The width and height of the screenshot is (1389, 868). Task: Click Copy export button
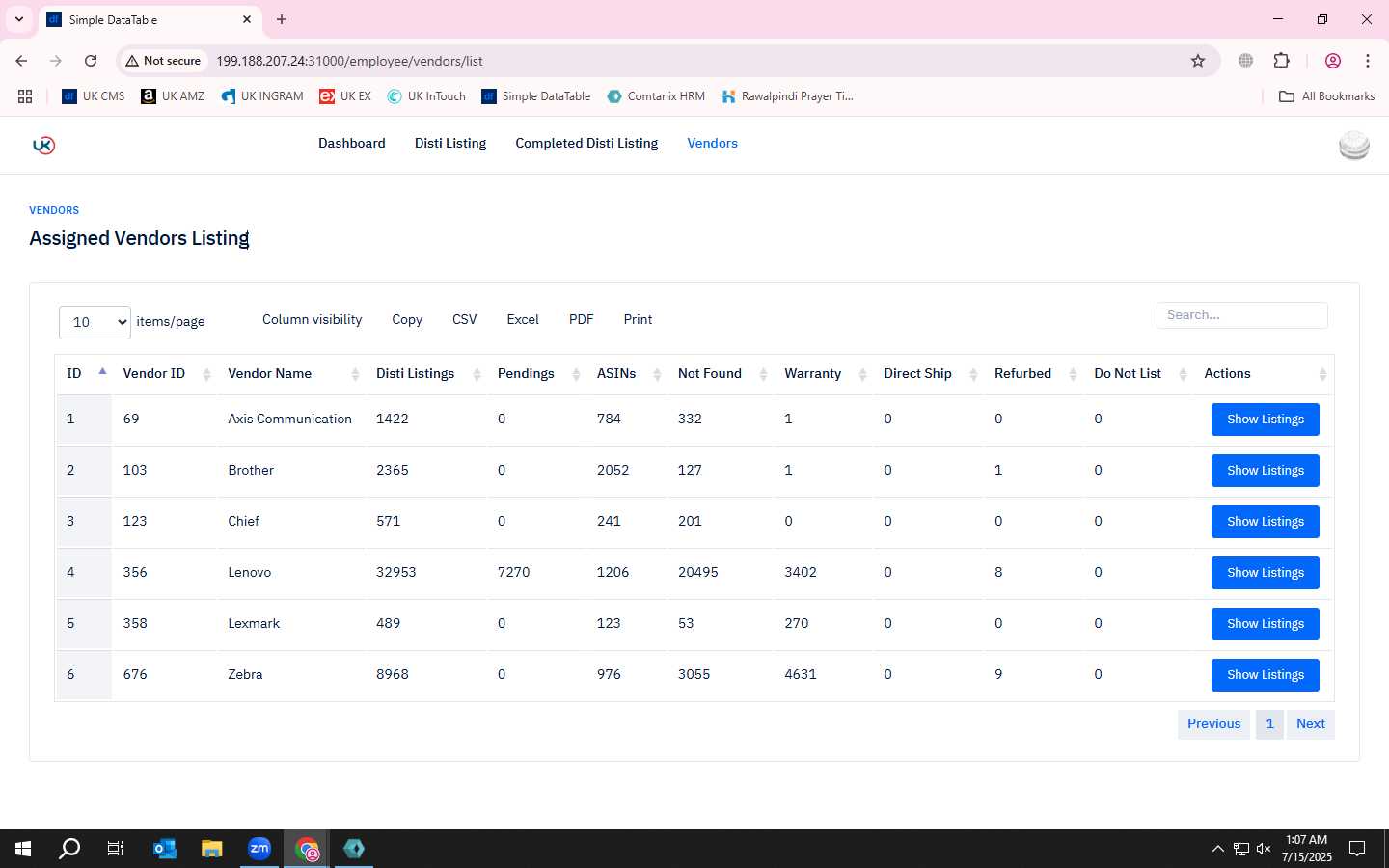(x=407, y=319)
